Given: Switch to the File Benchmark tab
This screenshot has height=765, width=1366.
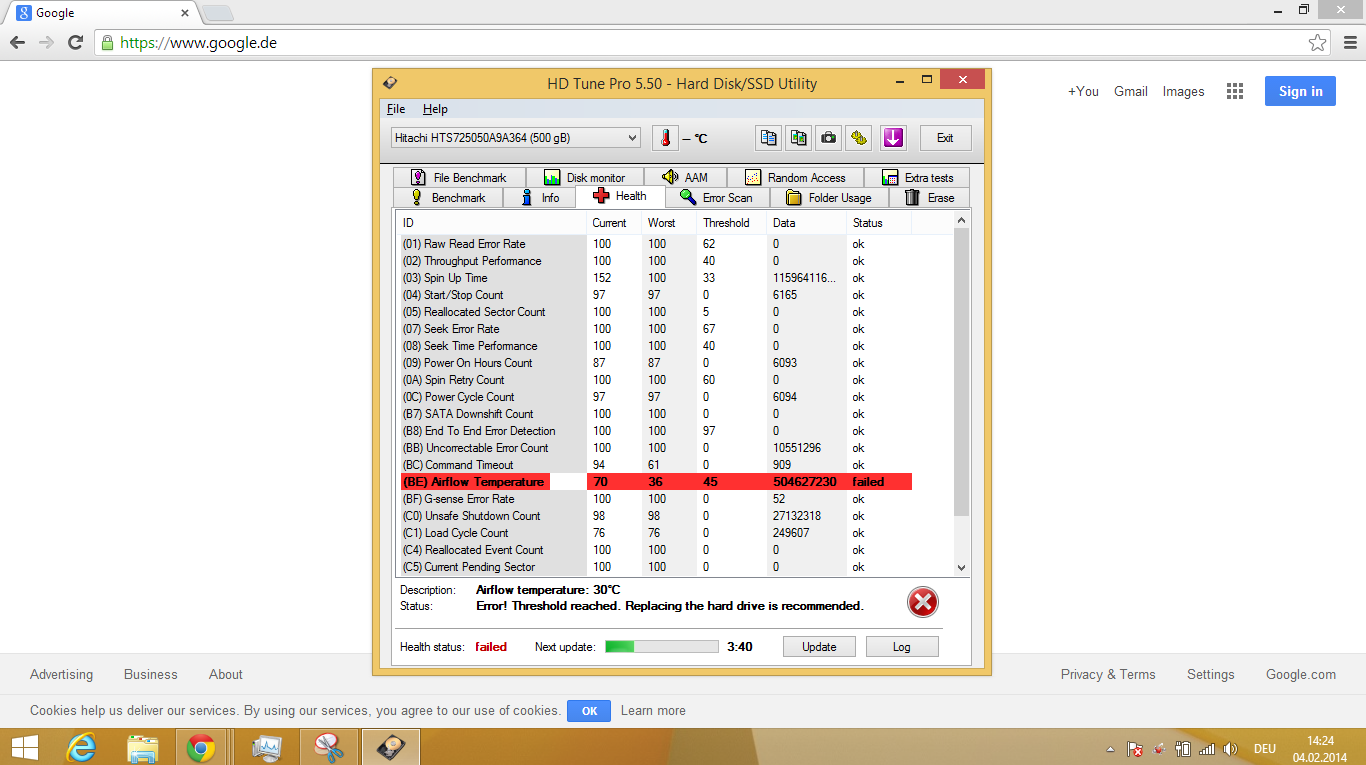Looking at the screenshot, I should 459,177.
